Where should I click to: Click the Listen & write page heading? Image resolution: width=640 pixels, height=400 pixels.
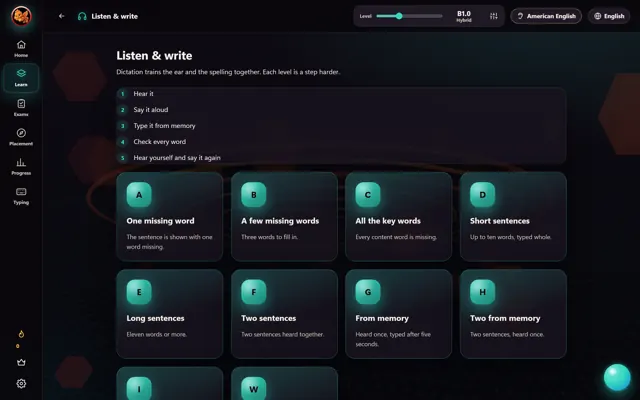(x=154, y=56)
